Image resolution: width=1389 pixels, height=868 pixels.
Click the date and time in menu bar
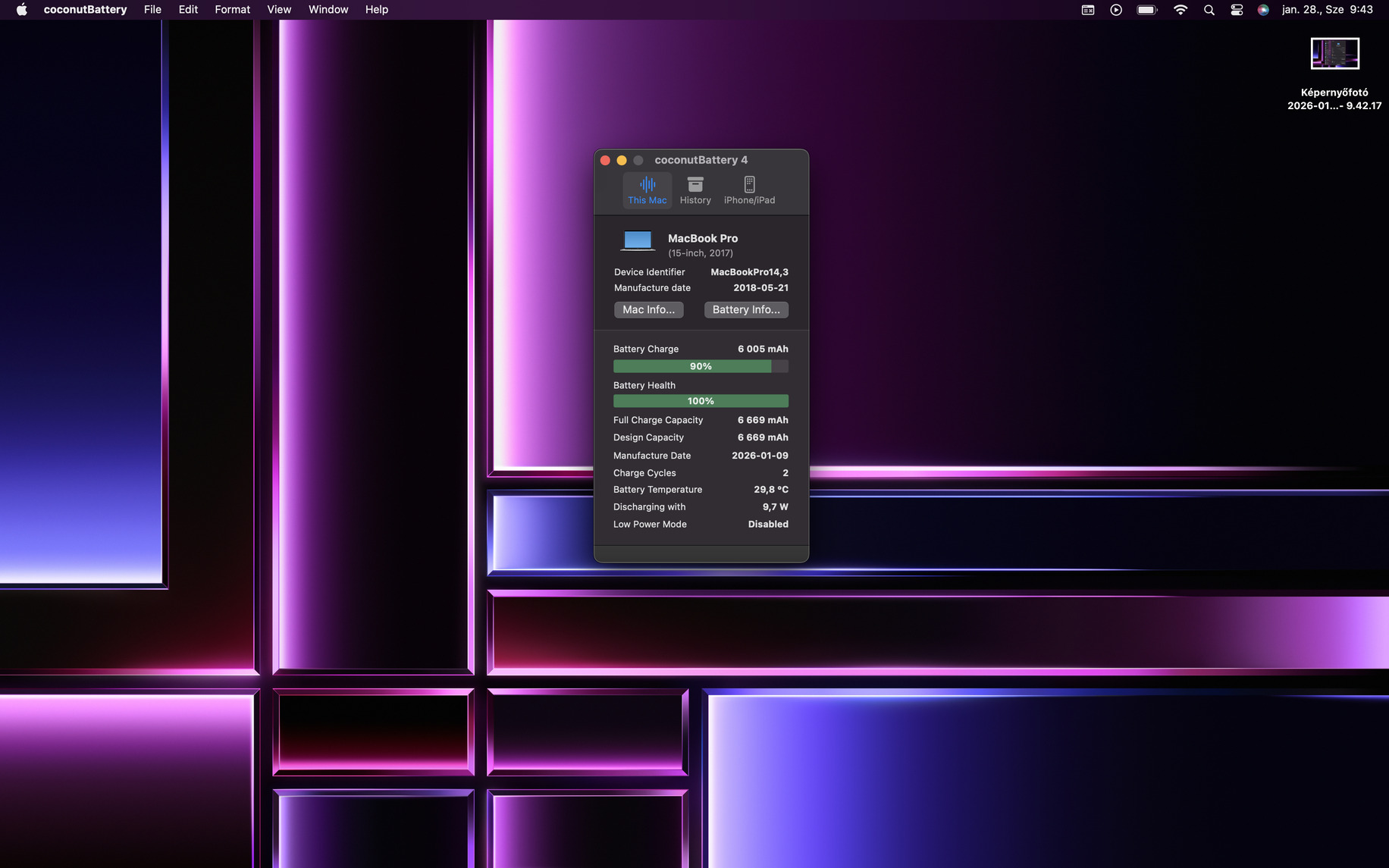(1328, 10)
